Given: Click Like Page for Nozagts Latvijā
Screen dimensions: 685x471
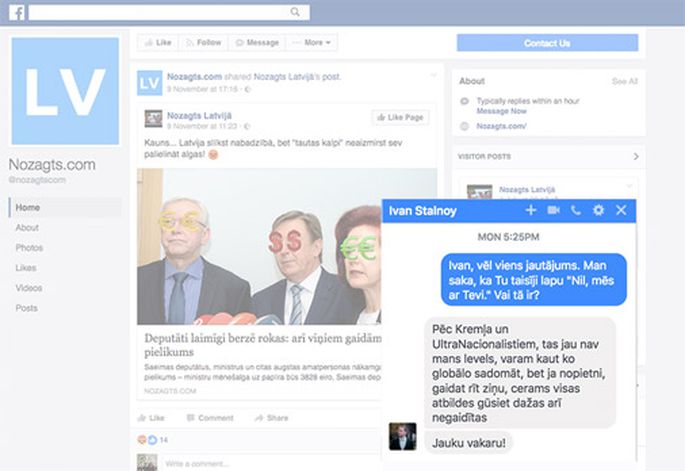Looking at the screenshot, I should tap(401, 117).
